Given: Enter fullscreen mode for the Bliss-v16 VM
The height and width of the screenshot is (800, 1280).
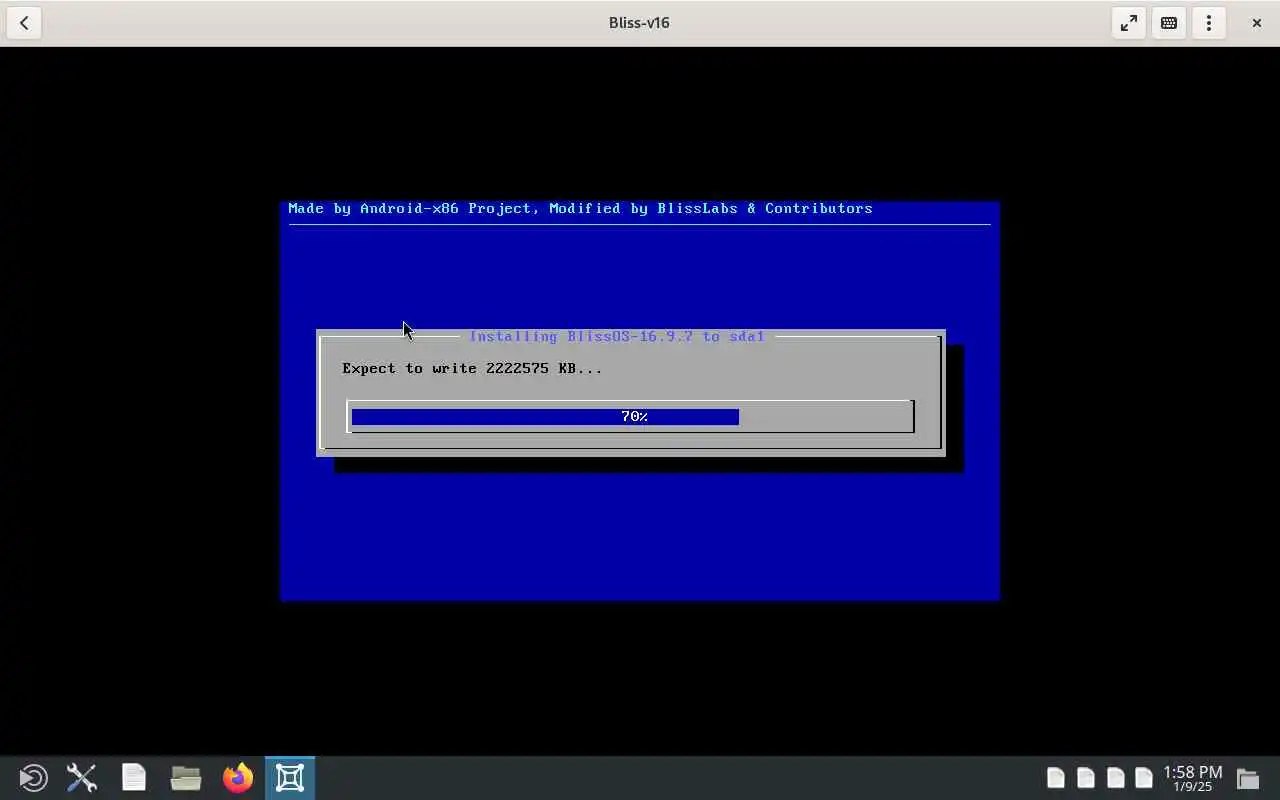Looking at the screenshot, I should 1129,22.
